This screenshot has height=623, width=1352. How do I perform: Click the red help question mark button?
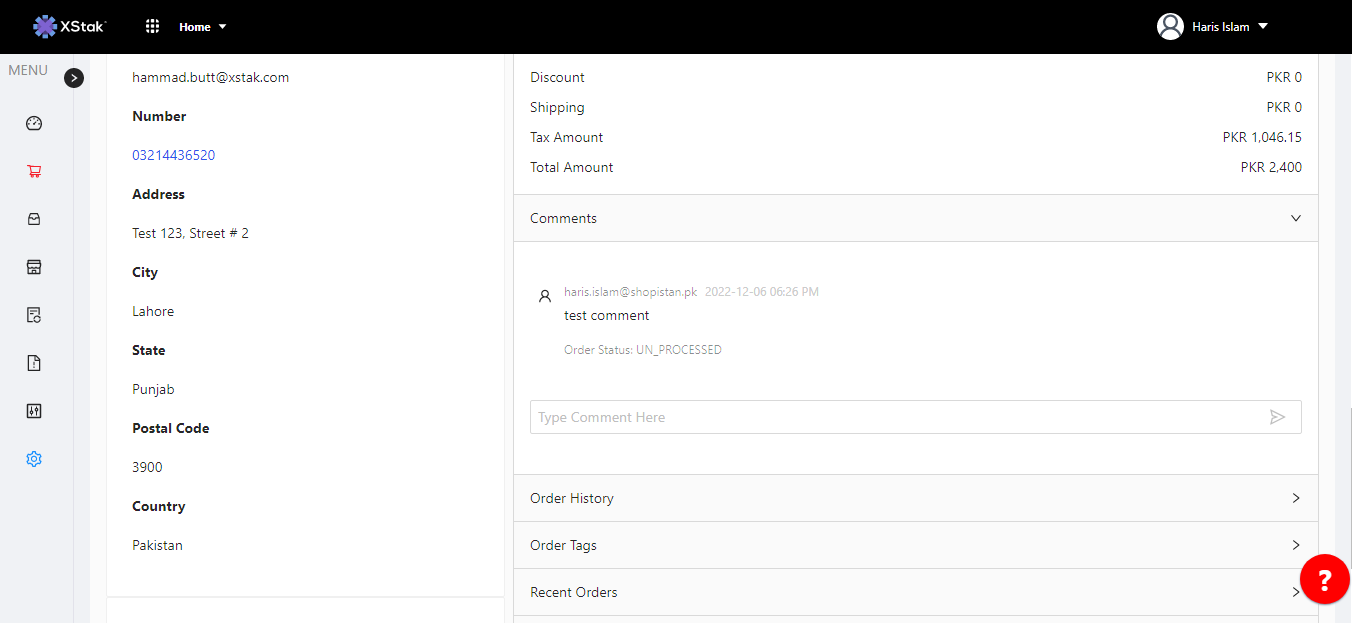pyautogui.click(x=1324, y=579)
